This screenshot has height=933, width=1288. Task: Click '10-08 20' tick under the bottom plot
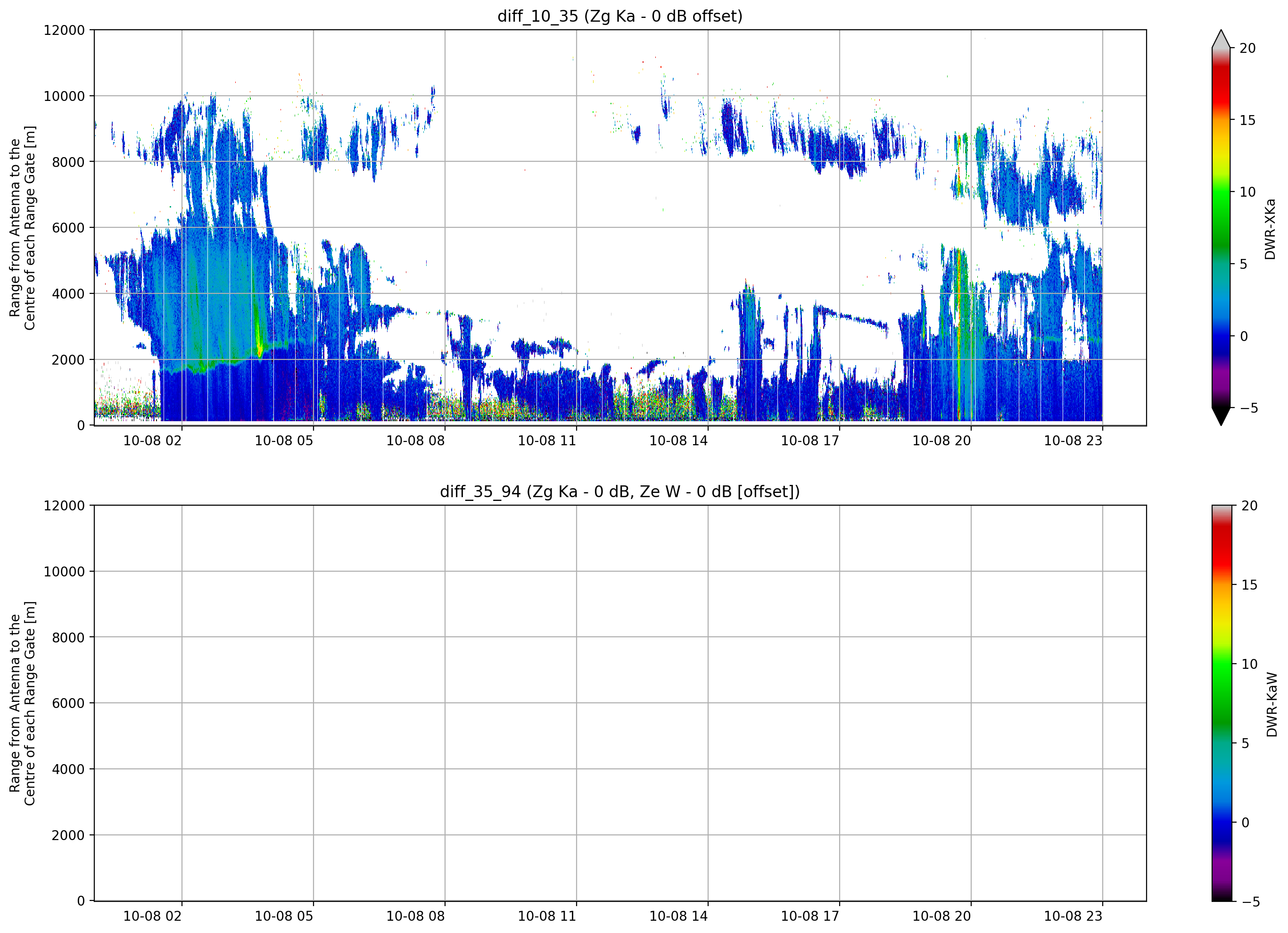[x=941, y=916]
